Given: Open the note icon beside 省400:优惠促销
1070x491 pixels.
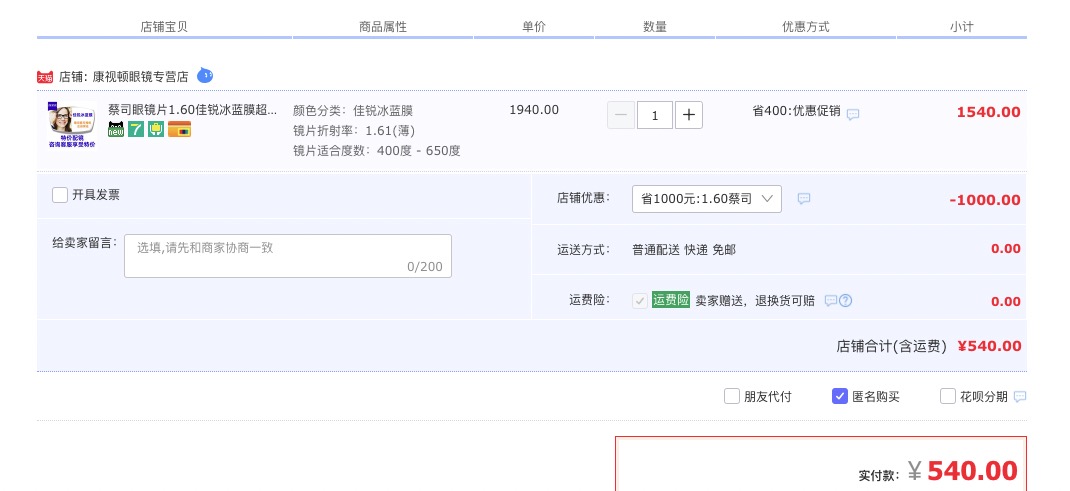Looking at the screenshot, I should point(853,115).
